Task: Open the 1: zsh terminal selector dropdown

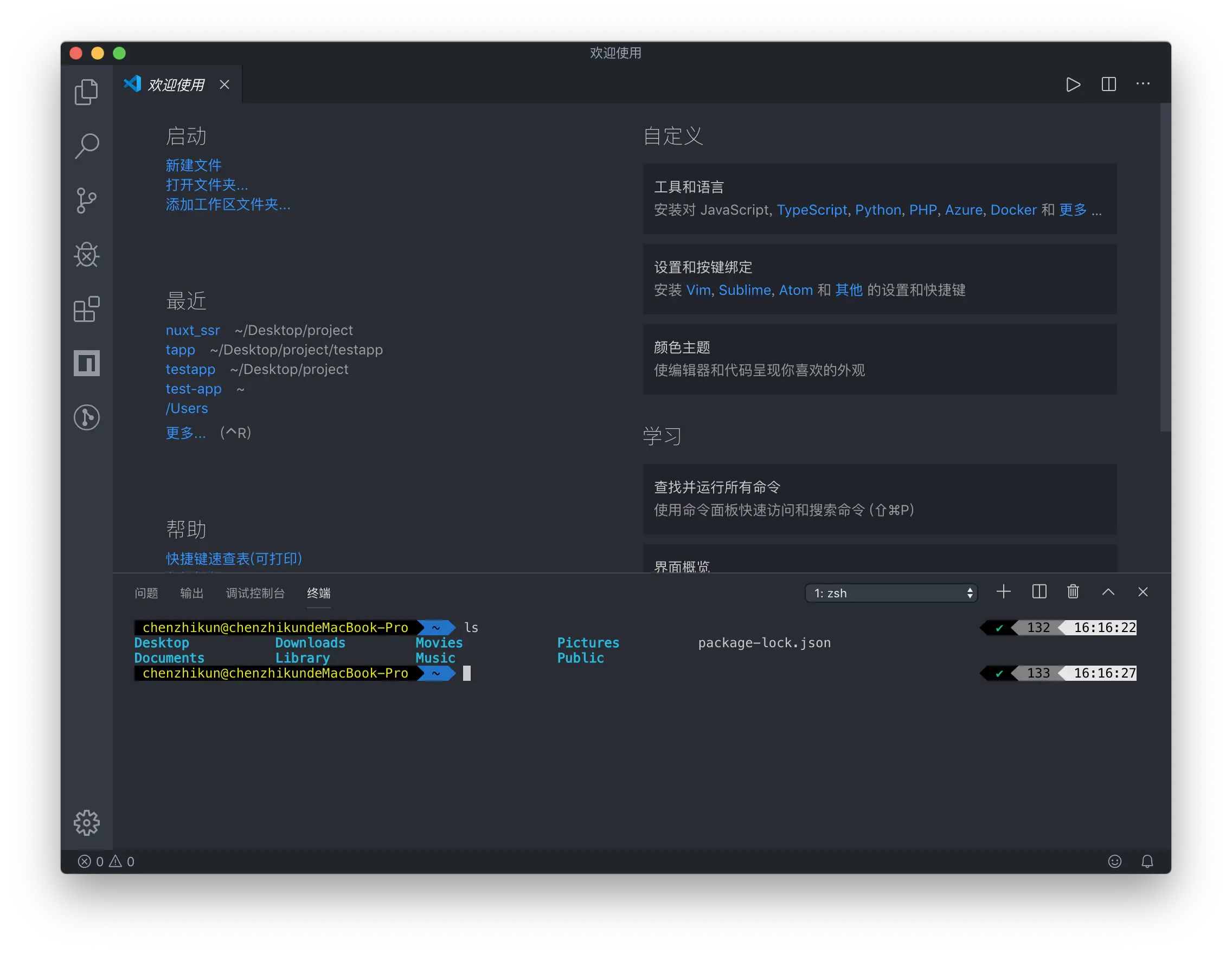Action: (x=891, y=592)
